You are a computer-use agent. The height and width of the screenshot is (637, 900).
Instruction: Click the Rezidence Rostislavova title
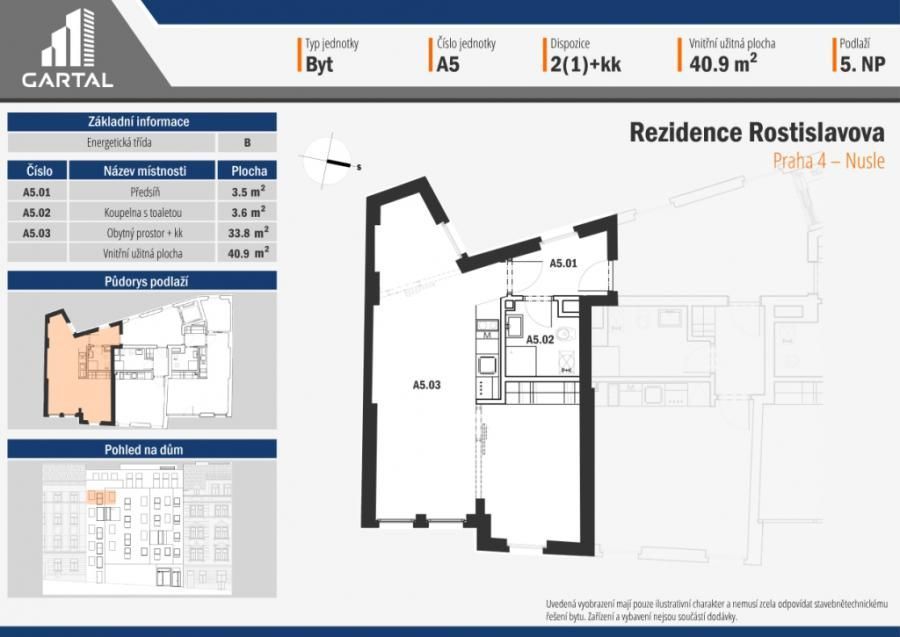pos(757,133)
